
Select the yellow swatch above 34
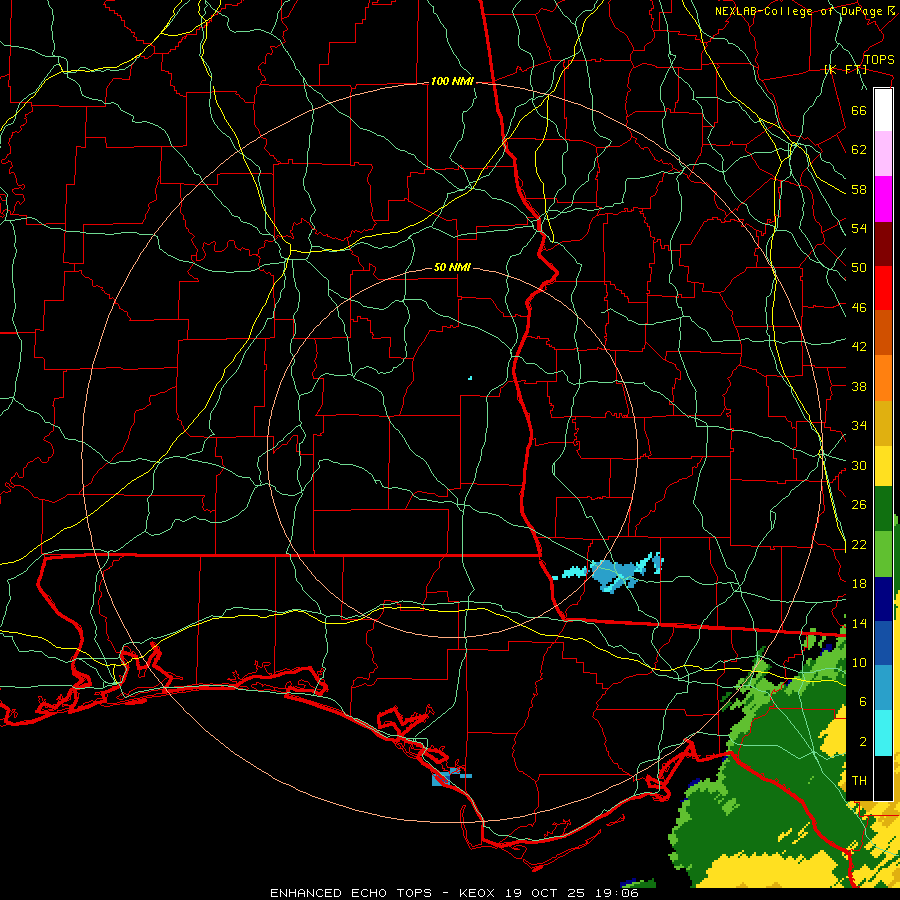tap(883, 466)
